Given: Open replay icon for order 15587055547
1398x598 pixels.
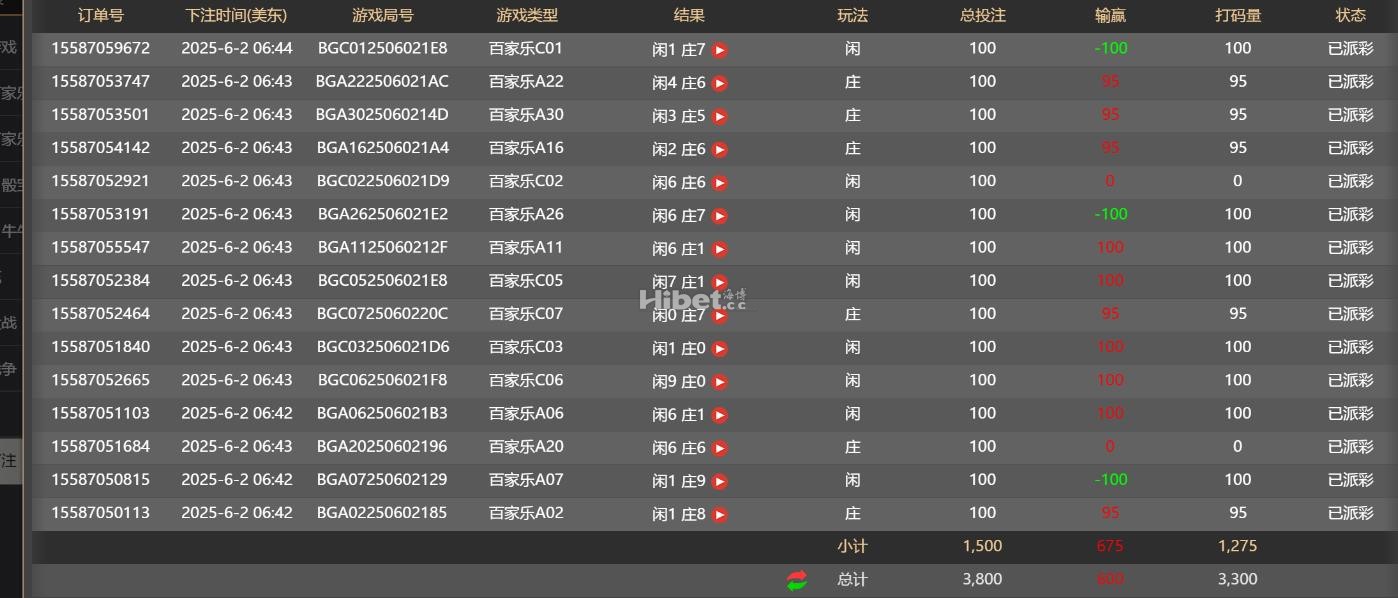Looking at the screenshot, I should coord(719,249).
